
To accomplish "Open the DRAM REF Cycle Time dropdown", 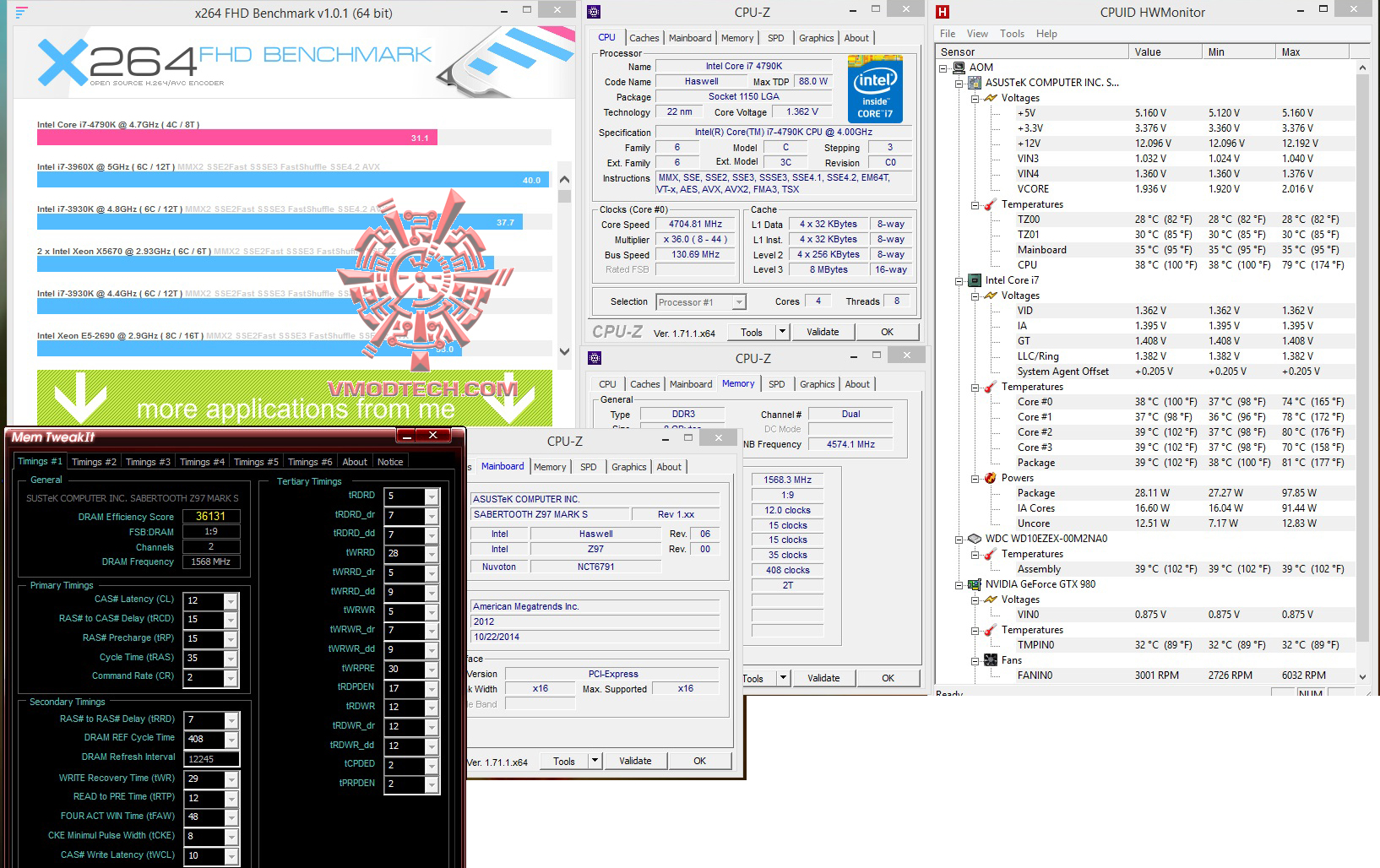I will click(231, 740).
